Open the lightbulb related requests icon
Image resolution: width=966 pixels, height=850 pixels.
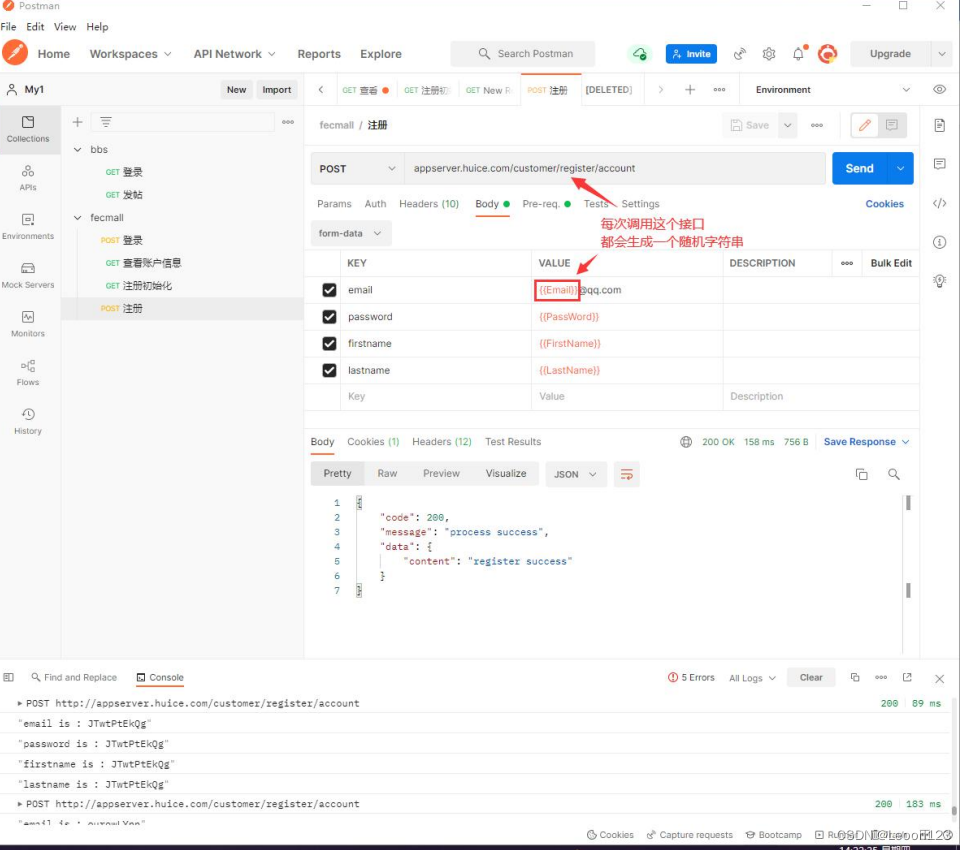(940, 281)
